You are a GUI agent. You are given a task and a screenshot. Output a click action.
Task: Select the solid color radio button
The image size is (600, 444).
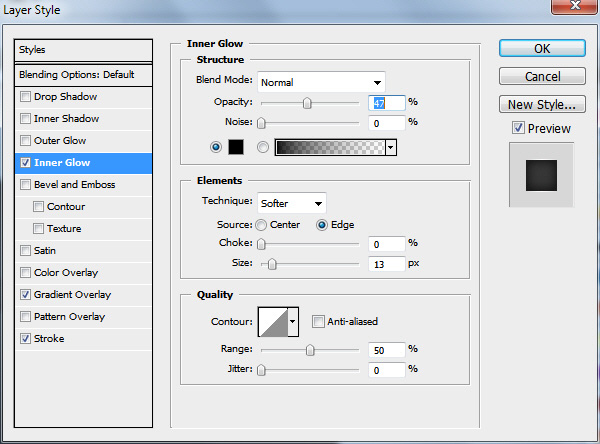216,147
